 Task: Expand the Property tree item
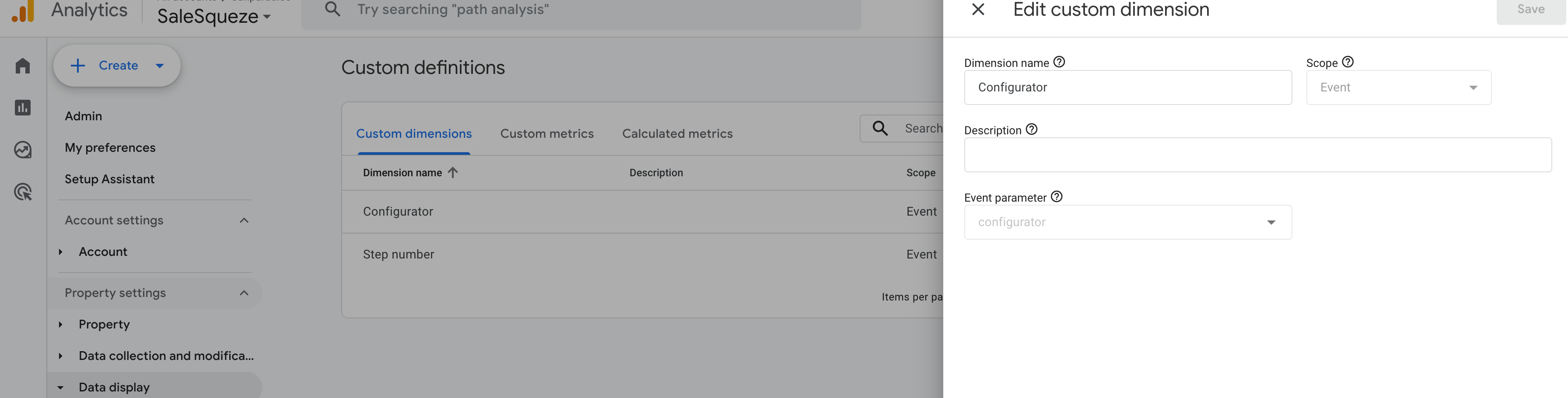(60, 325)
